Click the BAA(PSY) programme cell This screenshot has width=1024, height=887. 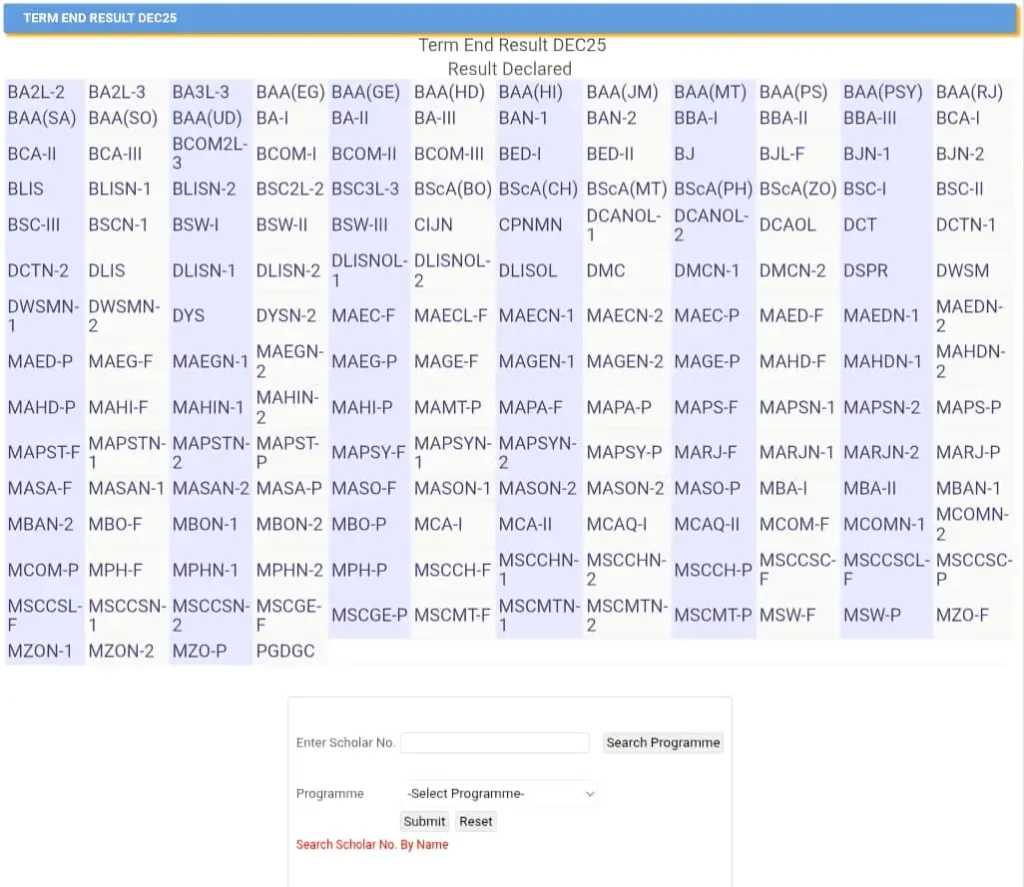883,92
